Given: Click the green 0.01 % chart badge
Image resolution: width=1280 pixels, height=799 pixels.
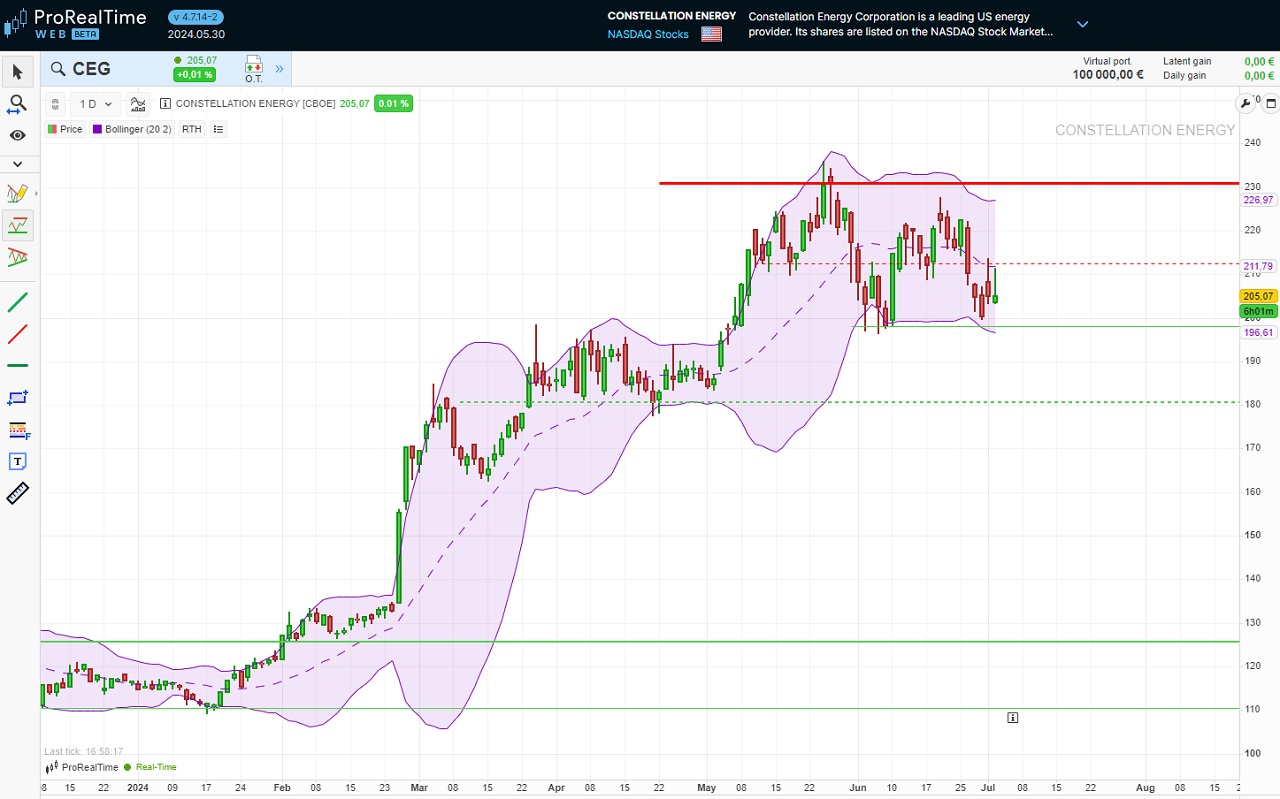Looking at the screenshot, I should (394, 103).
